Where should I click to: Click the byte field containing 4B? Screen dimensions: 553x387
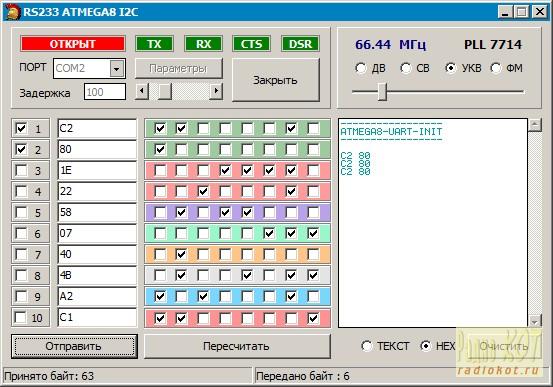click(97, 275)
